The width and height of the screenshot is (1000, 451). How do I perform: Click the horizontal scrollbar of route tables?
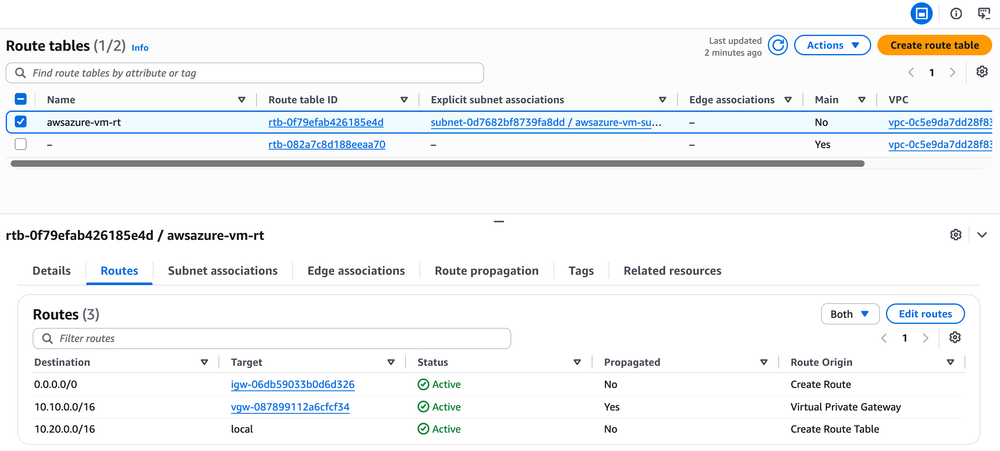438,163
